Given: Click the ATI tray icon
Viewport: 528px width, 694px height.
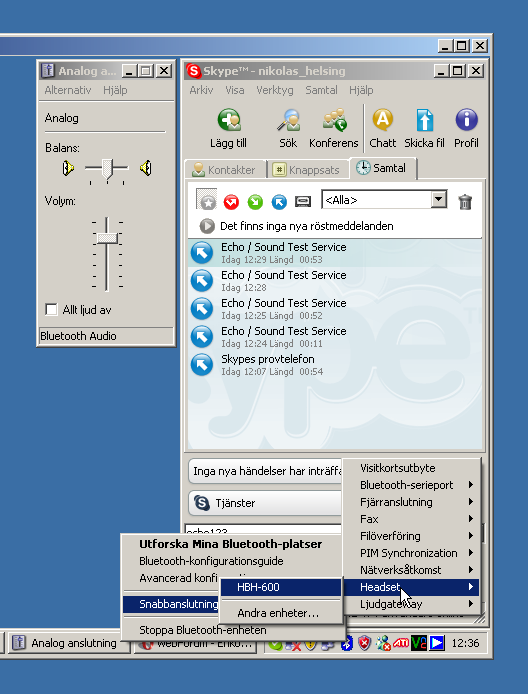Looking at the screenshot, I should tap(401, 643).
